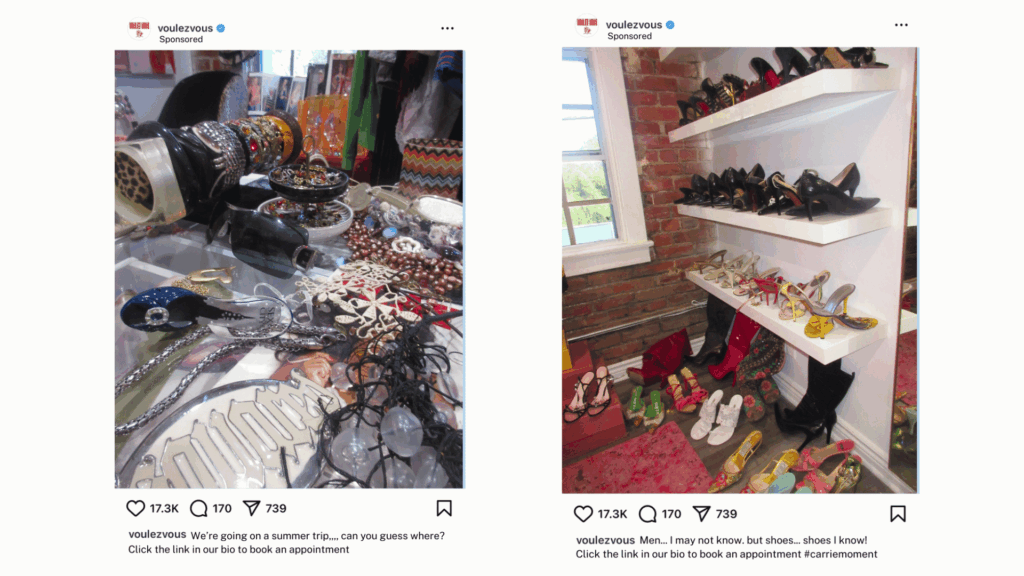Share the left jewelry post via paper-plane icon
The image size is (1024, 576).
pos(251,508)
